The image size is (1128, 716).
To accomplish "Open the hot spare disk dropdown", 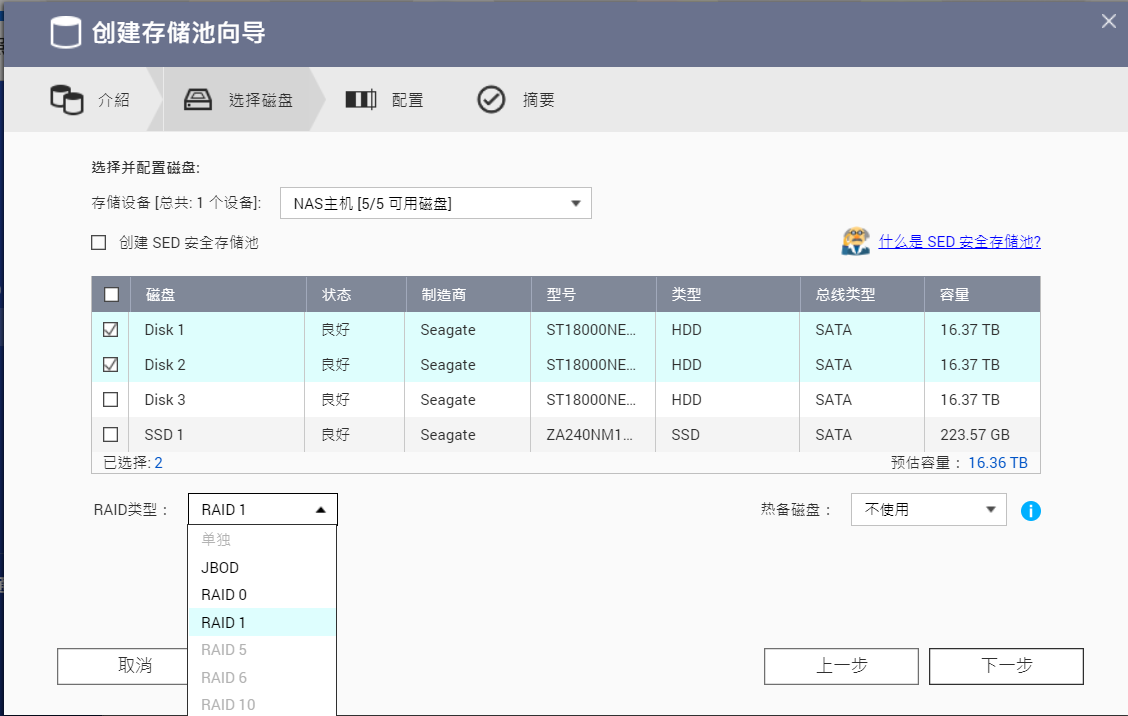I will coord(928,509).
